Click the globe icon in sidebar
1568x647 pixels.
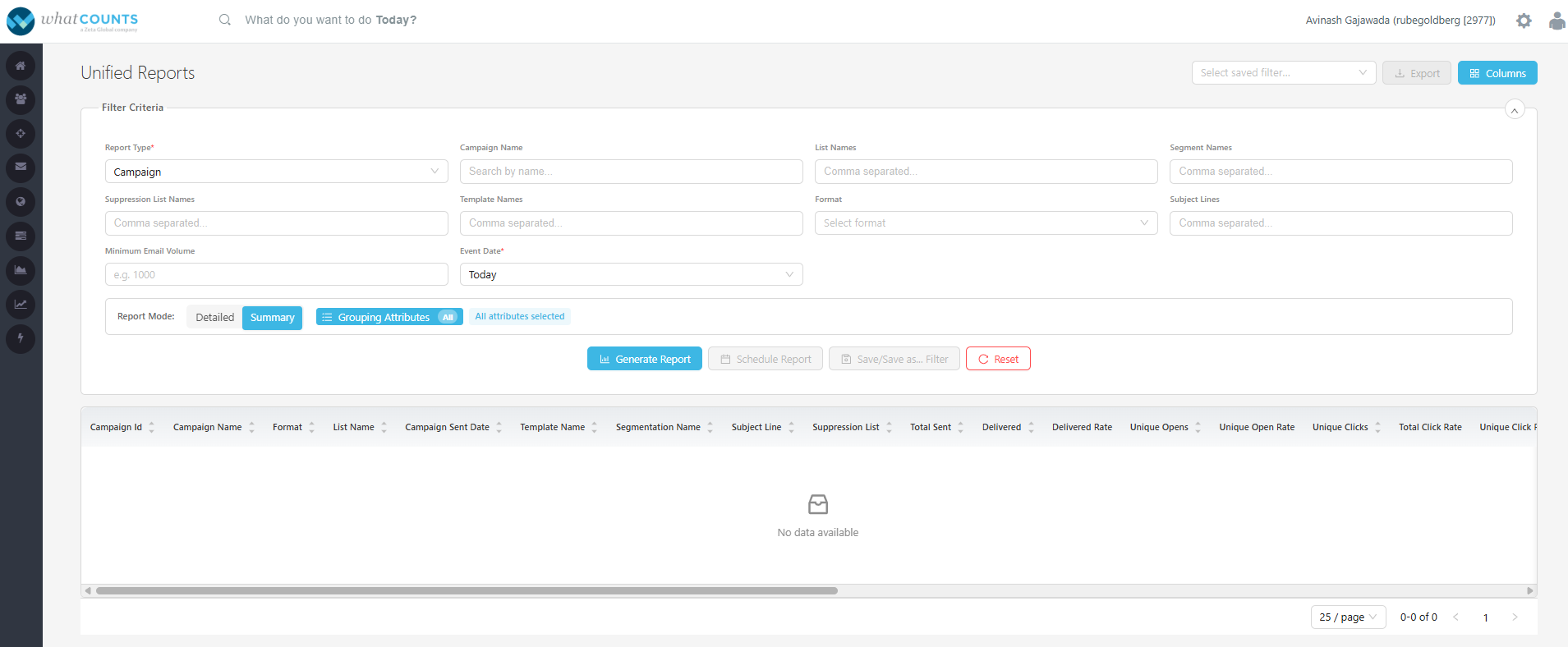(x=21, y=202)
